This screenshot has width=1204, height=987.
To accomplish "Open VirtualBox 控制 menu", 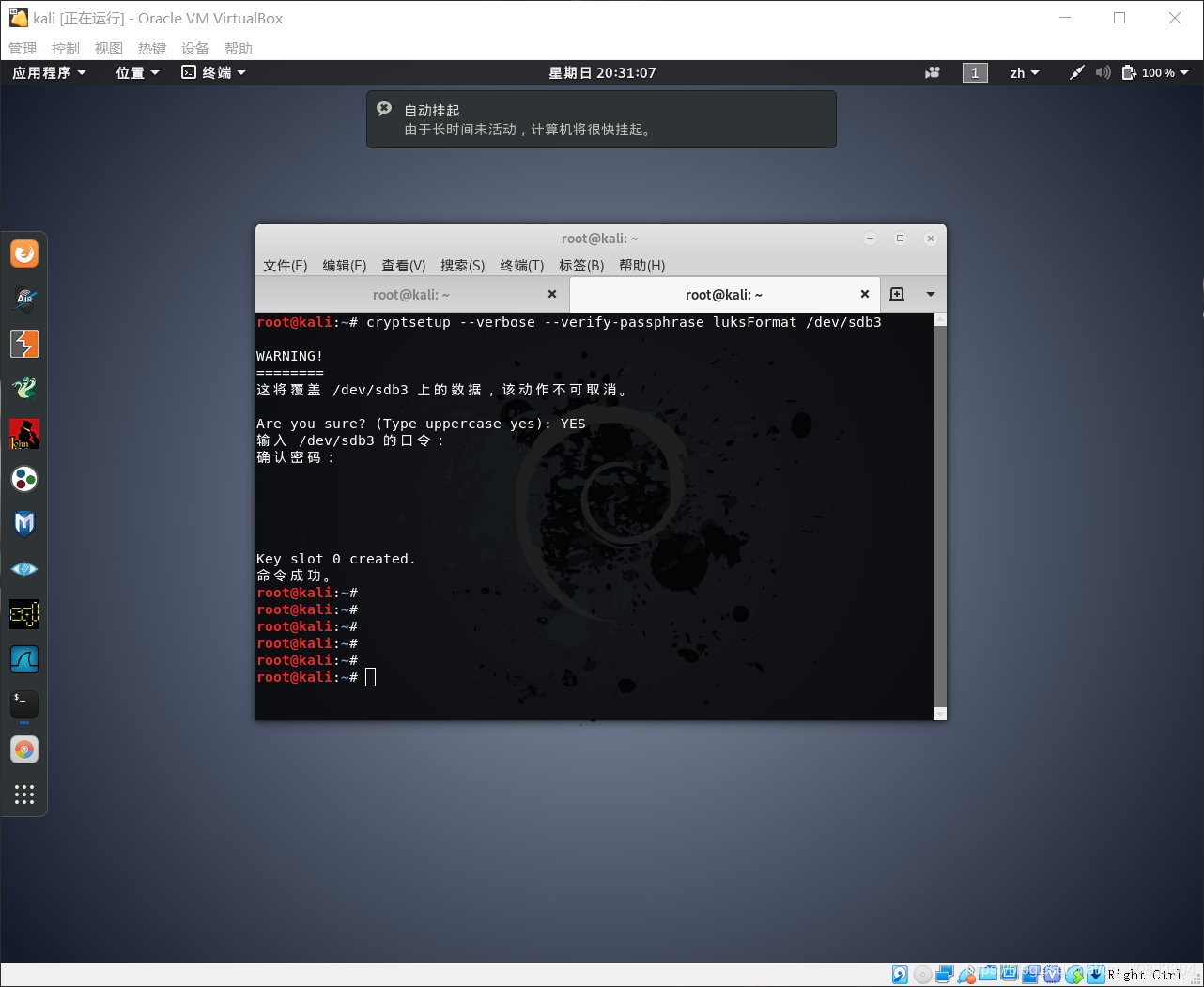I will [66, 48].
